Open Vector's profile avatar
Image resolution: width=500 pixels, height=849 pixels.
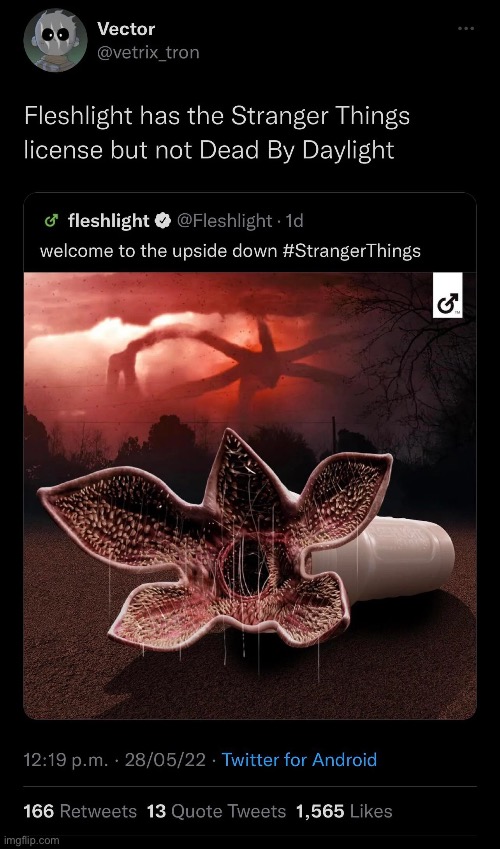(x=55, y=40)
